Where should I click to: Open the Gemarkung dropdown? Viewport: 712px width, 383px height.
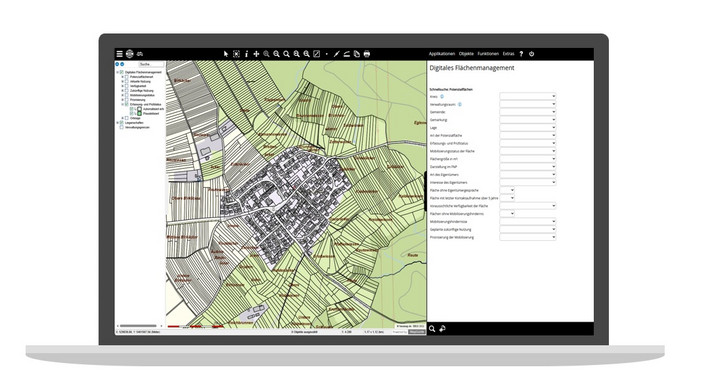(528, 119)
